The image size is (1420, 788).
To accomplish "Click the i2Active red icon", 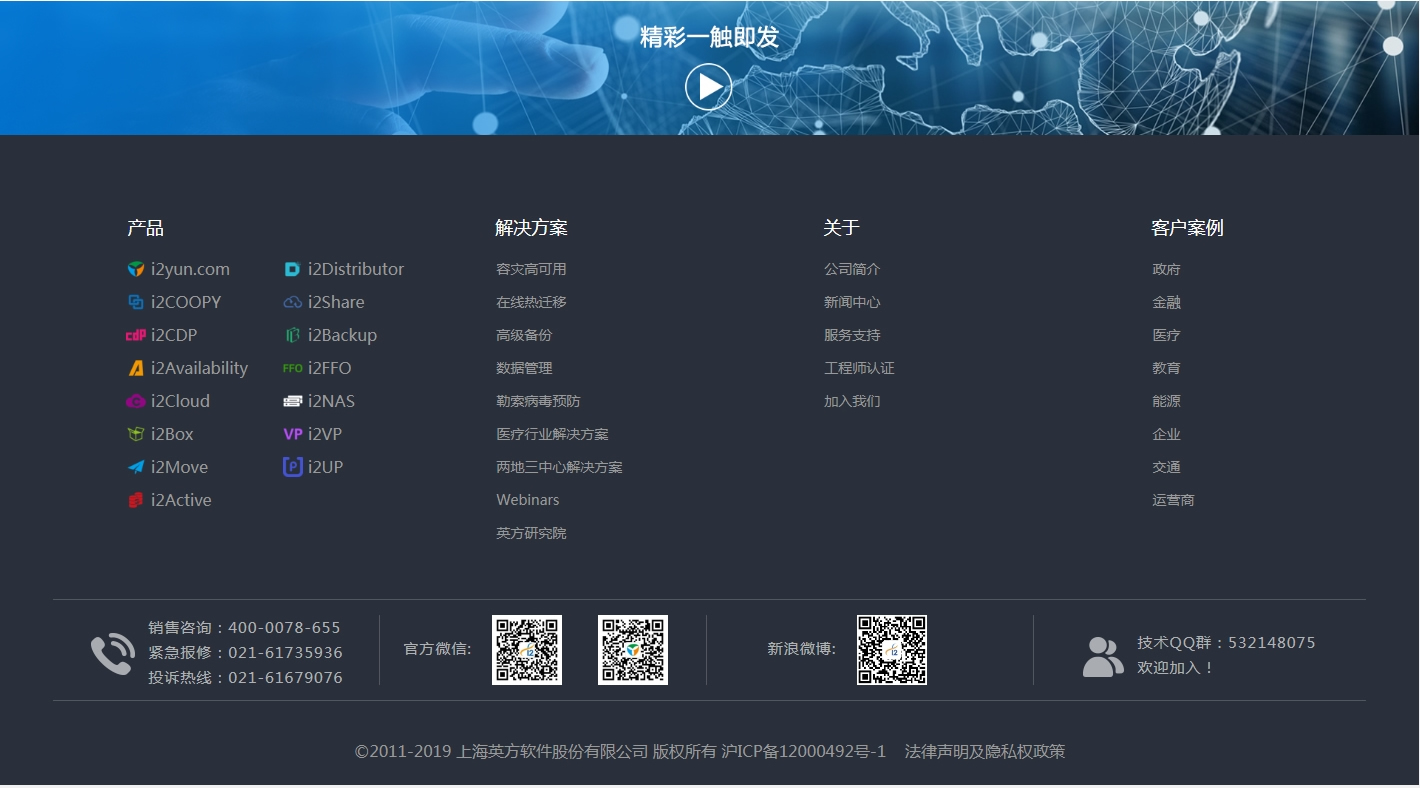I will [136, 500].
